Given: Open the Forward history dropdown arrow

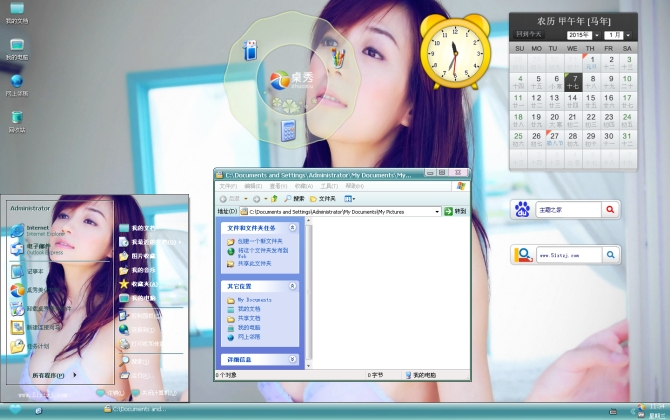Looking at the screenshot, I should [x=265, y=199].
